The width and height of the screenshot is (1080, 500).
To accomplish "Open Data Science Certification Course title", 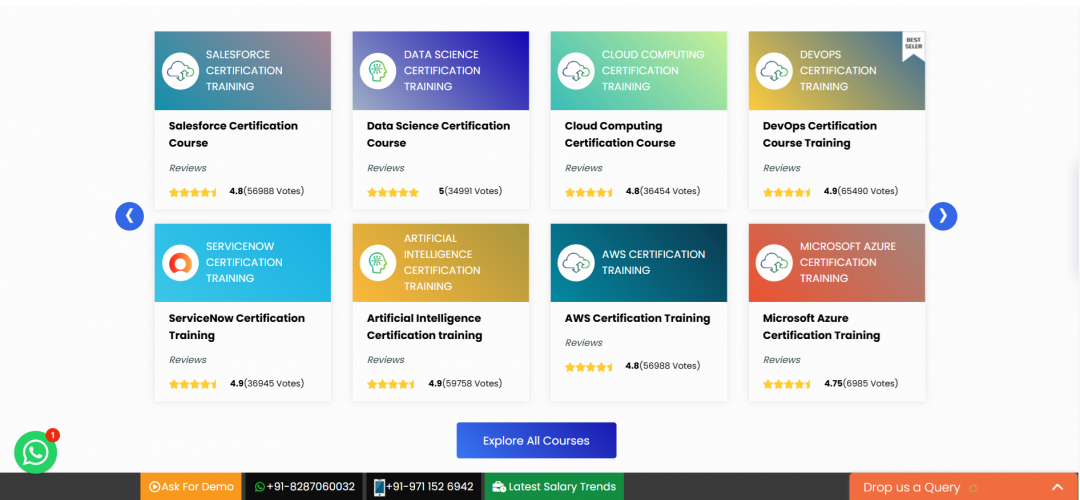I will point(438,134).
